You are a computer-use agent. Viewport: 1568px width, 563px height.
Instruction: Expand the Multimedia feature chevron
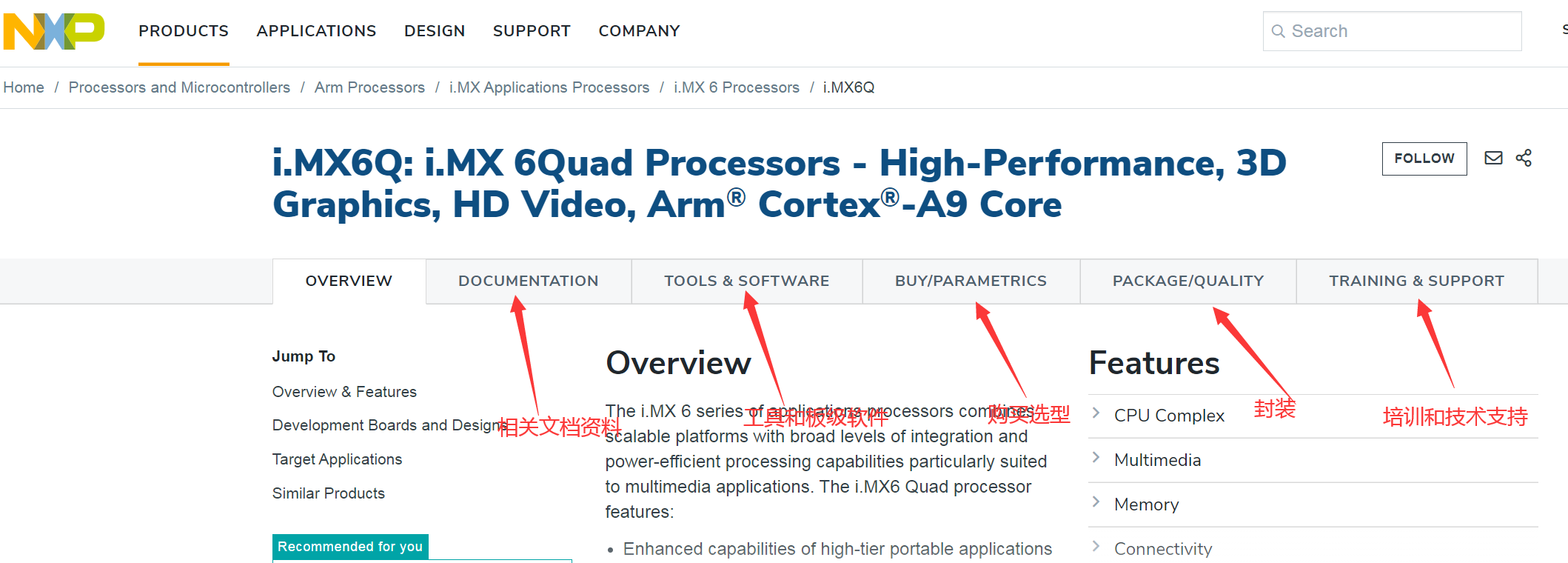pos(1096,458)
